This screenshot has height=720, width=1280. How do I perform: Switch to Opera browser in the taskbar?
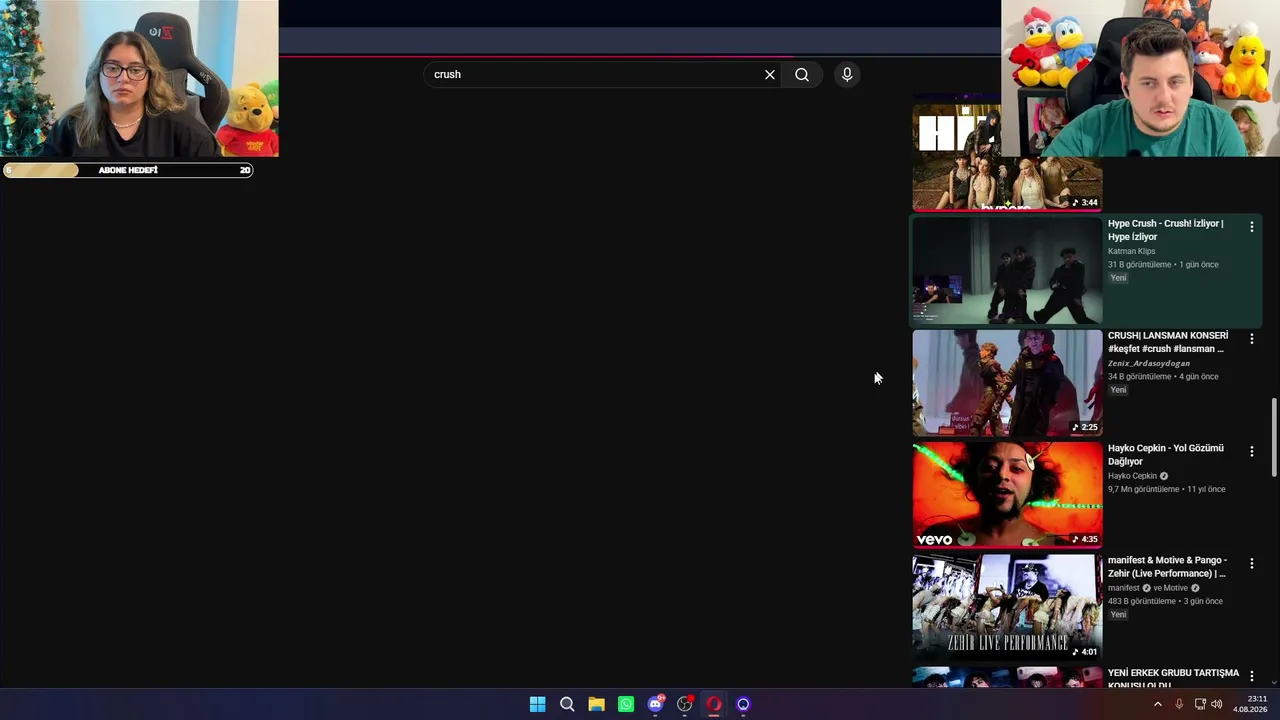tap(714, 704)
